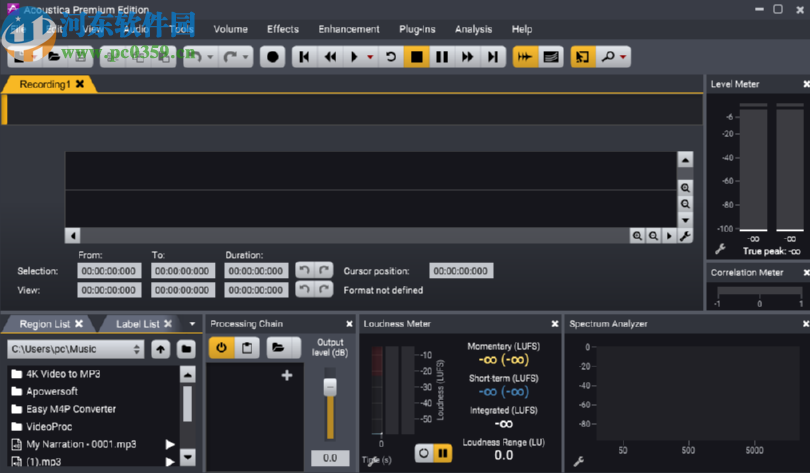This screenshot has width=810, height=473.
Task: Open the Effects menu
Action: click(x=283, y=29)
